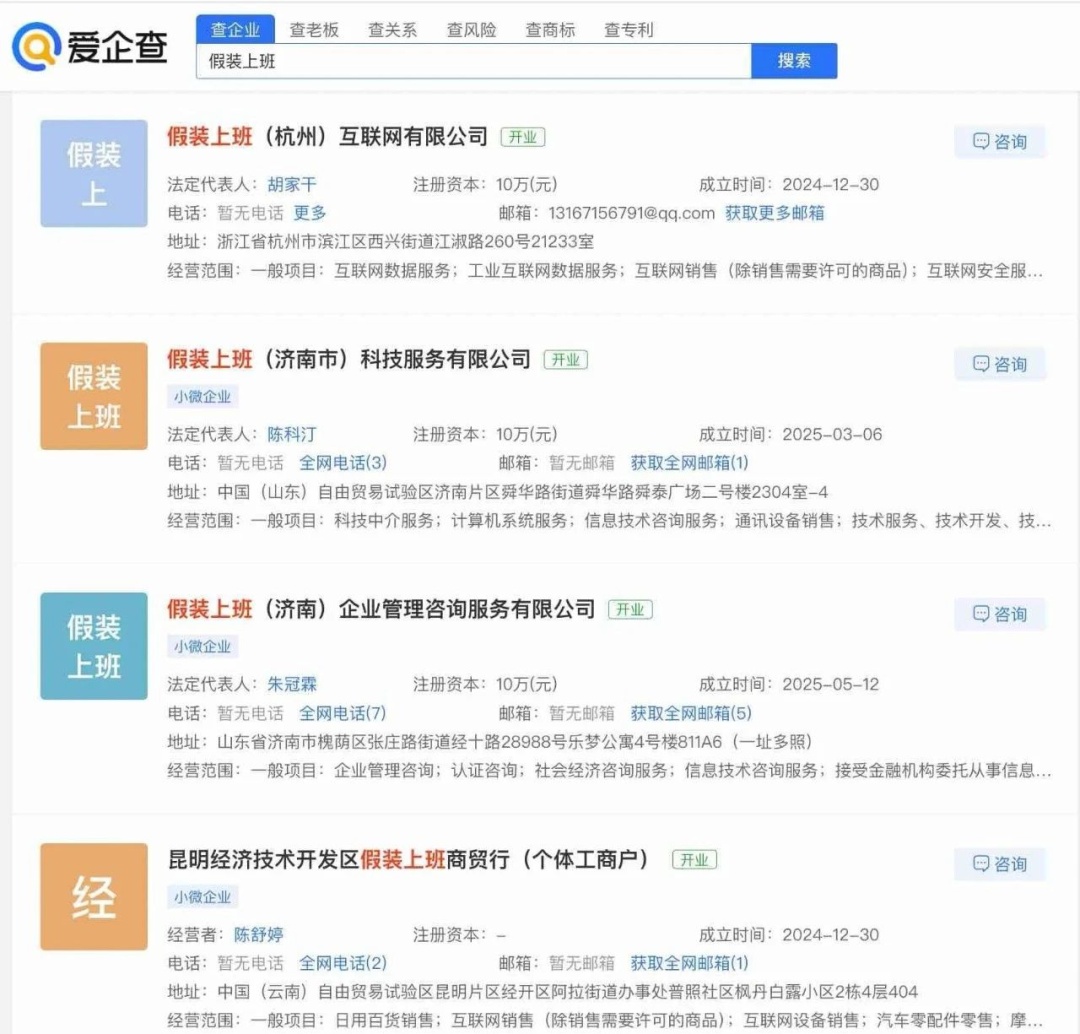The width and height of the screenshot is (1080, 1034).
Task: Select the 查企业 tab
Action: 235,30
